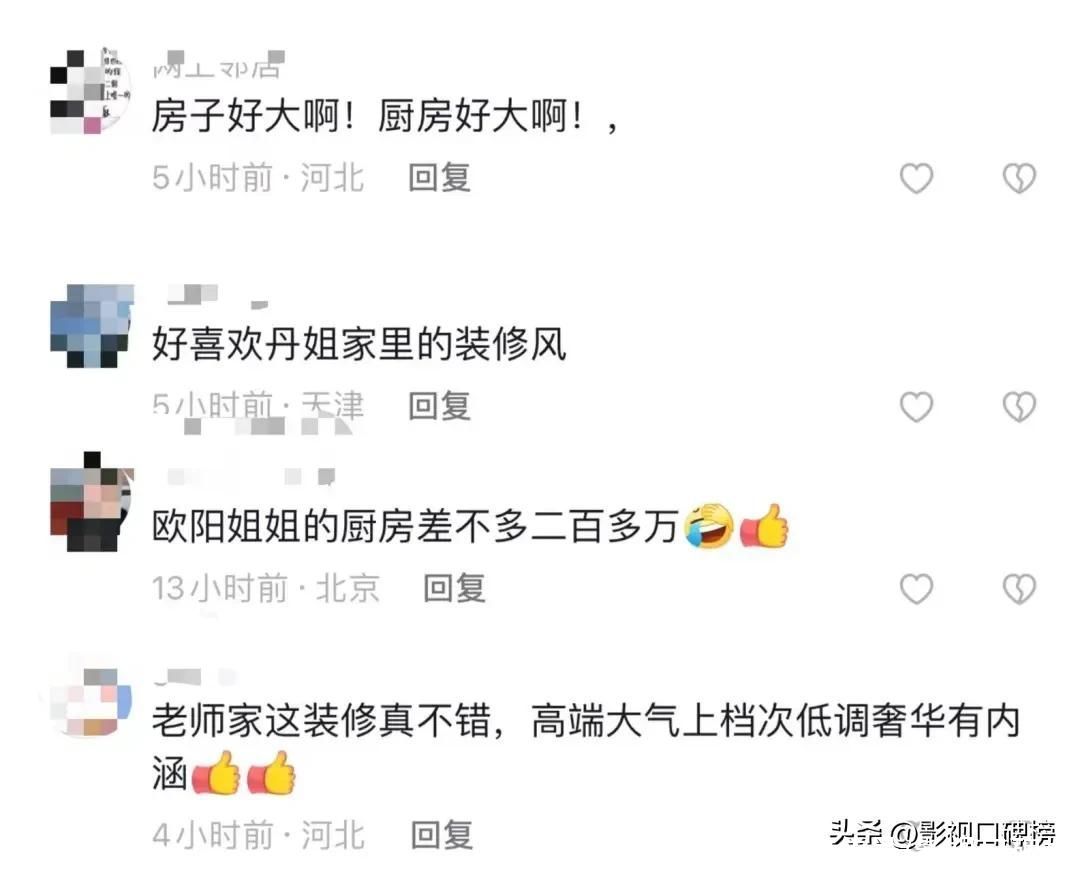Reply to the '房子好大啊' comment
1080x871 pixels.
(439, 178)
